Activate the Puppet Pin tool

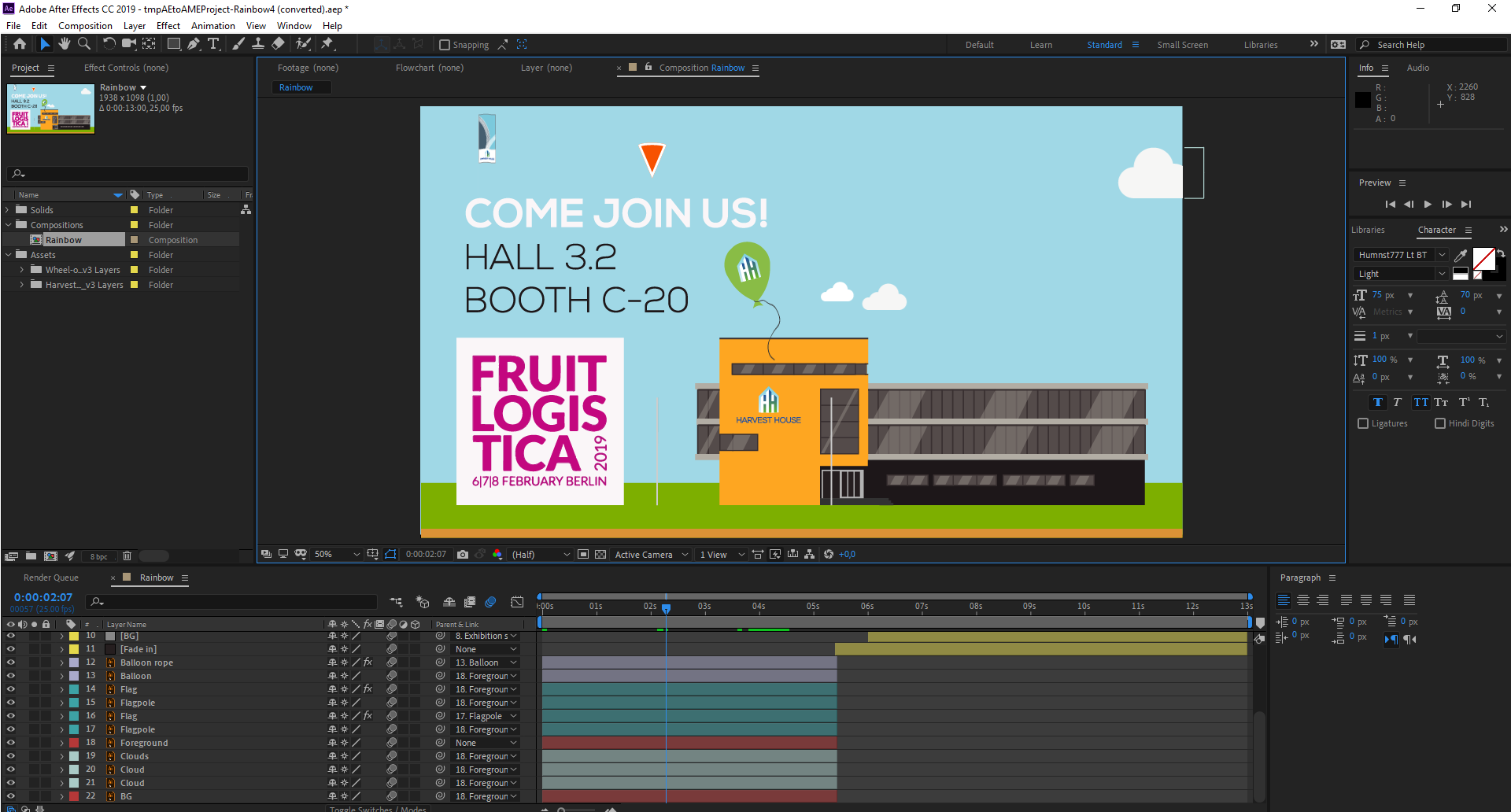[x=327, y=44]
